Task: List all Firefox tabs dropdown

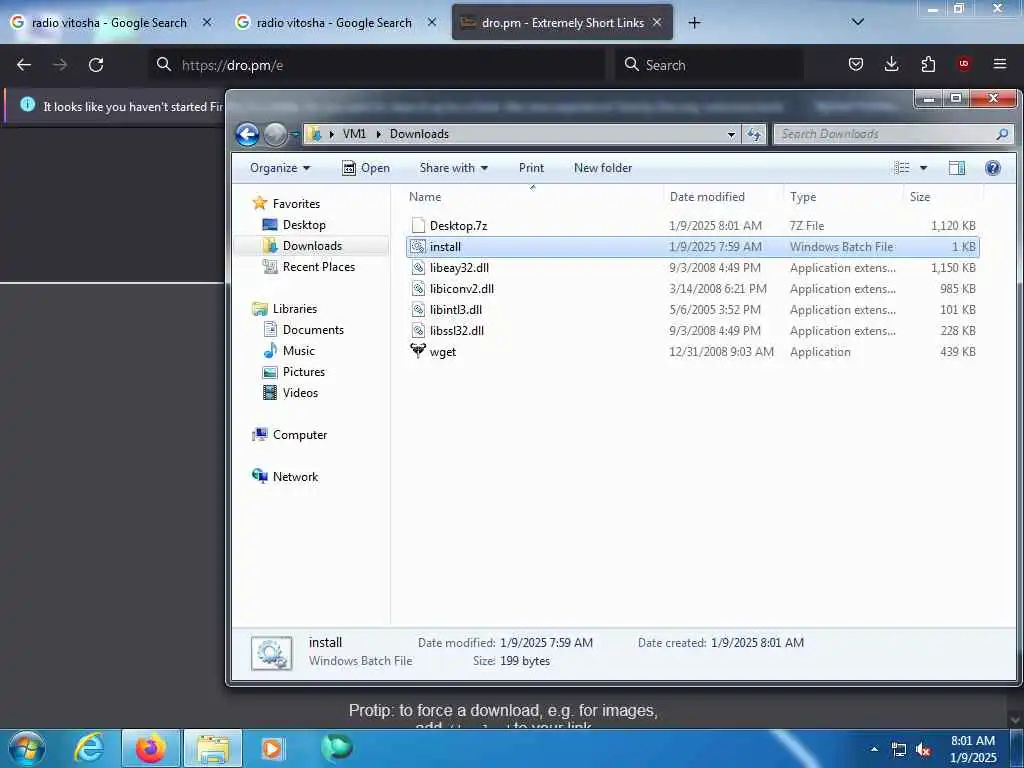Action: tap(857, 22)
